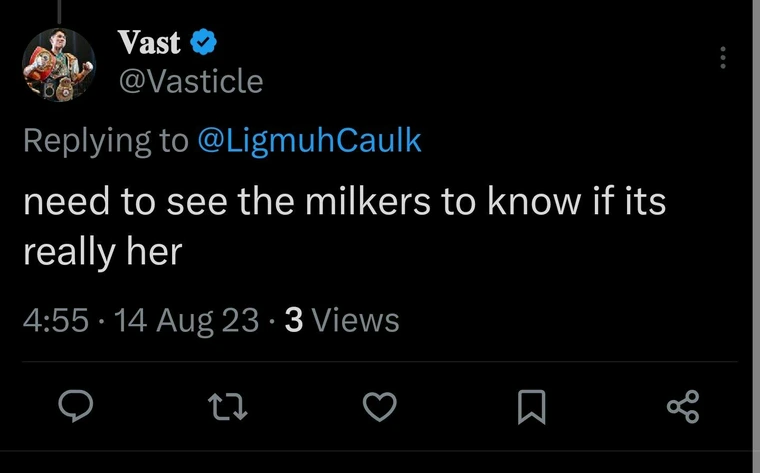The width and height of the screenshot is (760, 473).
Task: Bookmark this tweet
Action: (x=532, y=407)
